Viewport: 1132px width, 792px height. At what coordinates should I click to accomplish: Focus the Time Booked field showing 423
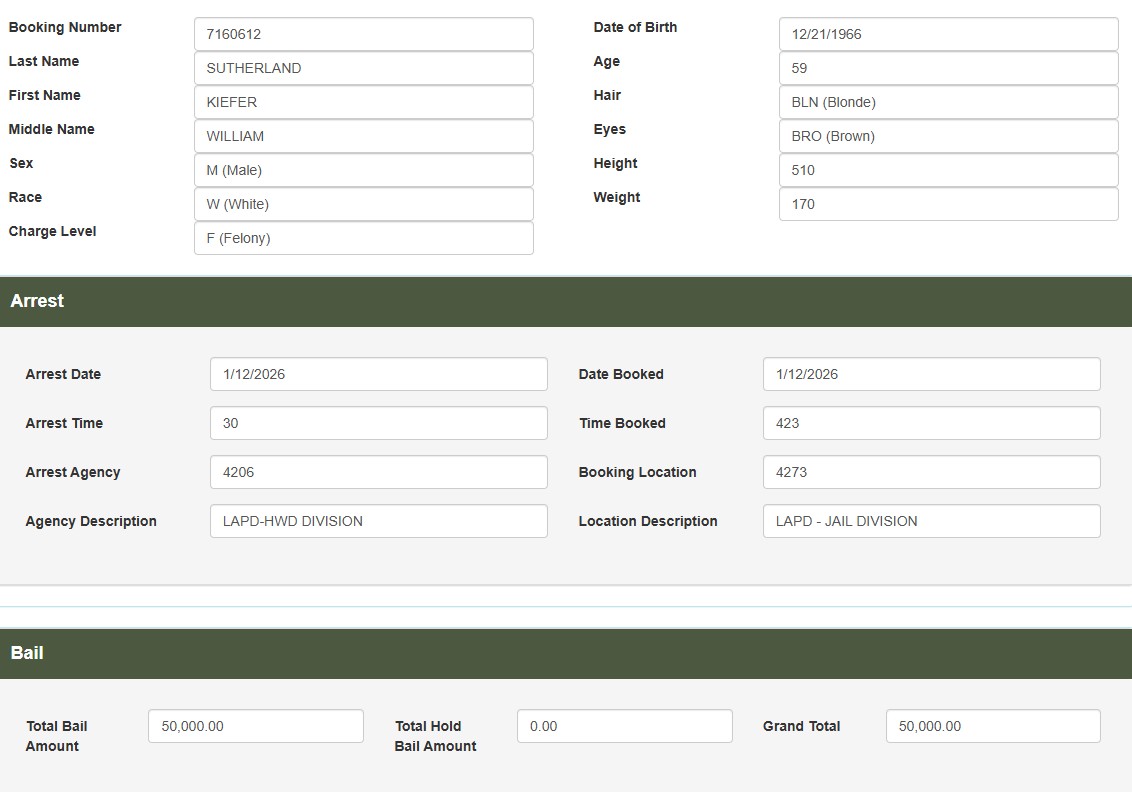tap(932, 423)
